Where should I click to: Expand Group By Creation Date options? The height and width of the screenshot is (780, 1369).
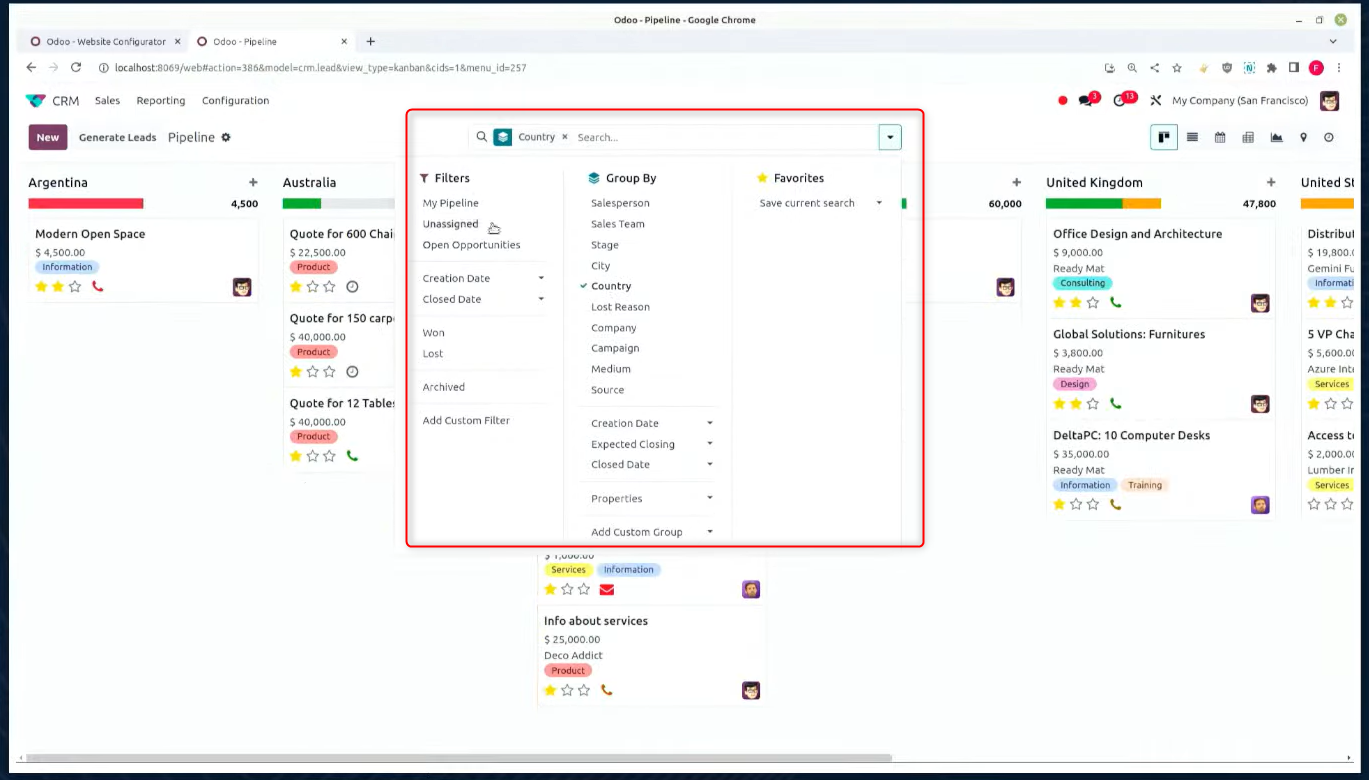pos(652,423)
